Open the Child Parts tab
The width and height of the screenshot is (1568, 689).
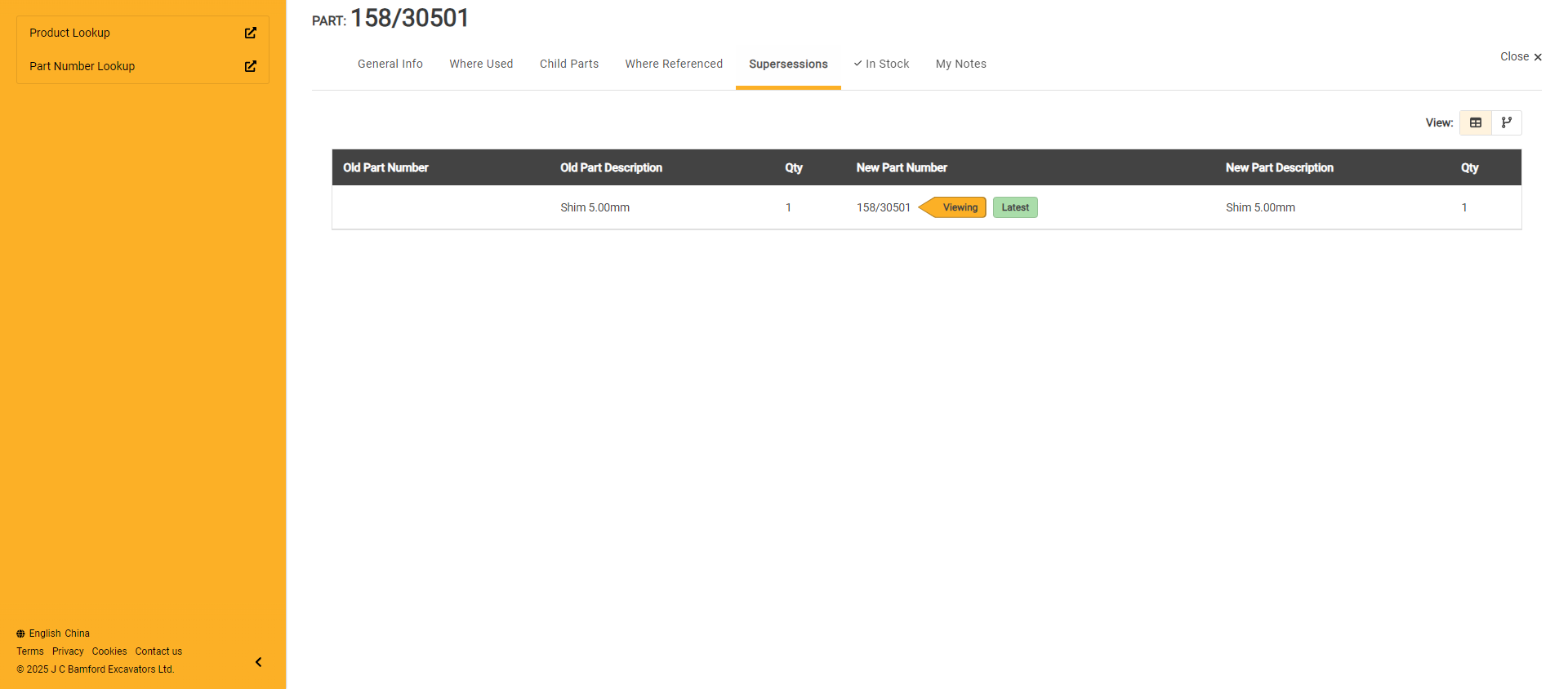pos(568,64)
